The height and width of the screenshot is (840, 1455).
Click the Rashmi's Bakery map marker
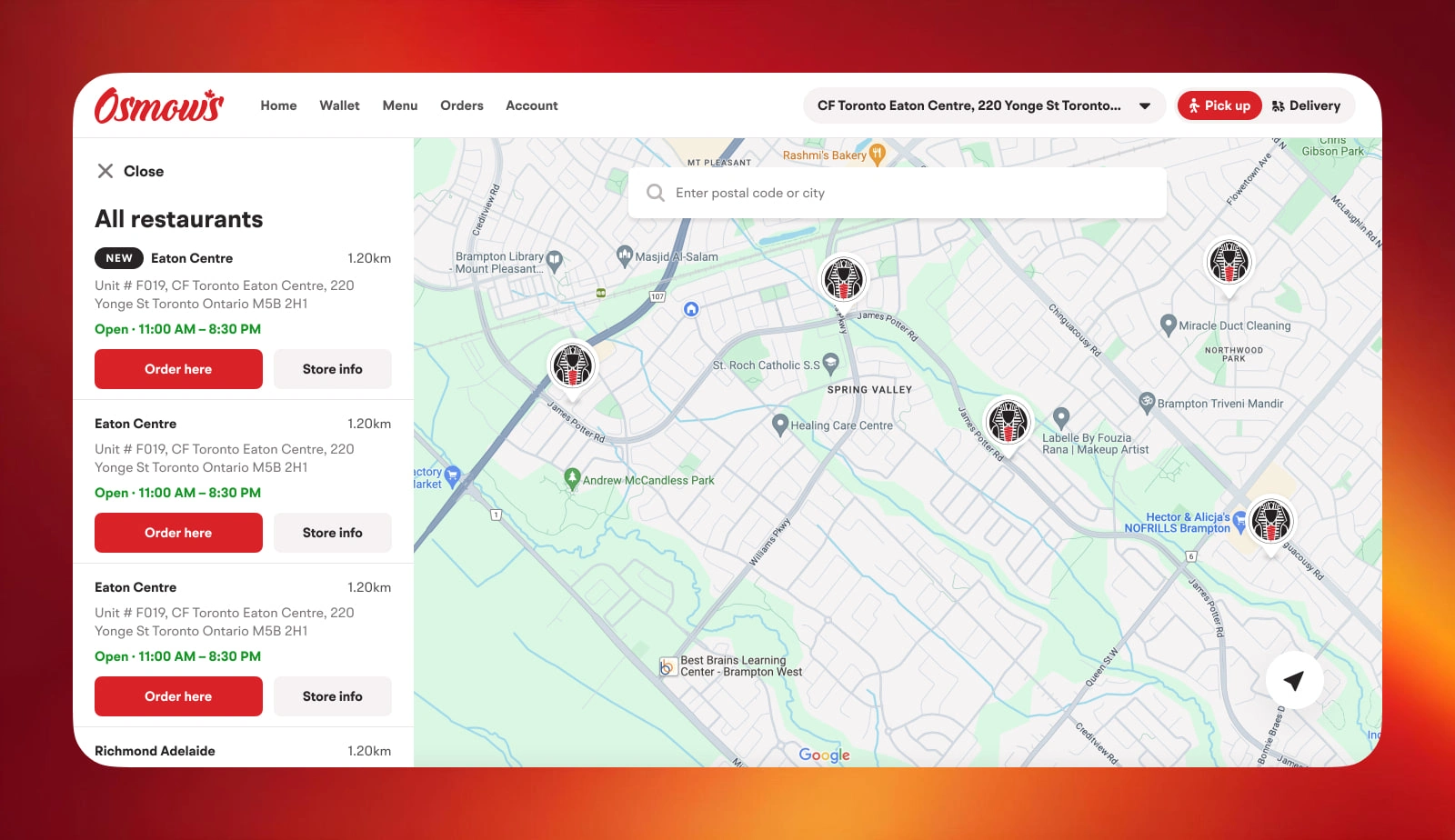(x=878, y=155)
